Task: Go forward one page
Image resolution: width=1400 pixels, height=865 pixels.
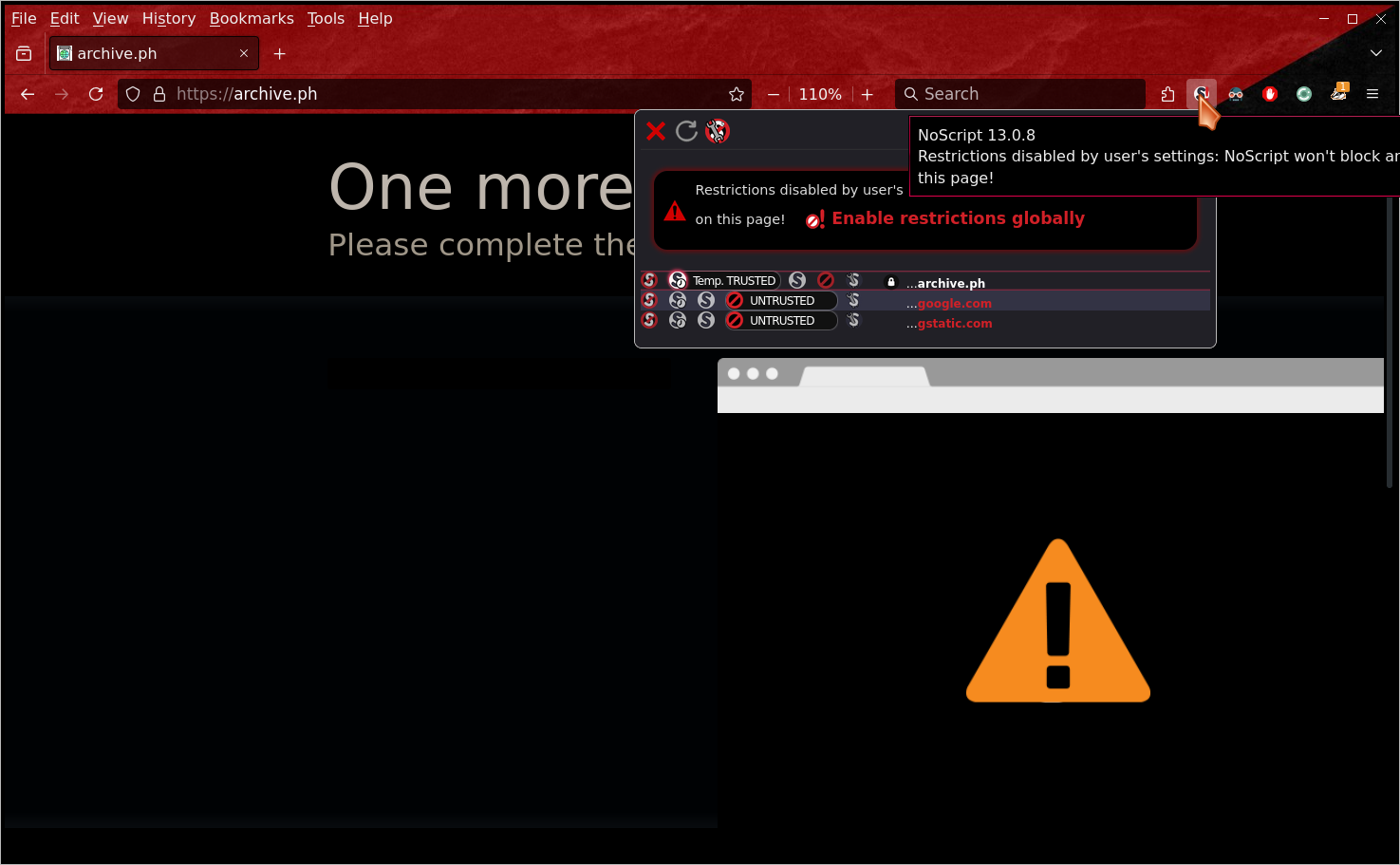Action: (x=62, y=94)
